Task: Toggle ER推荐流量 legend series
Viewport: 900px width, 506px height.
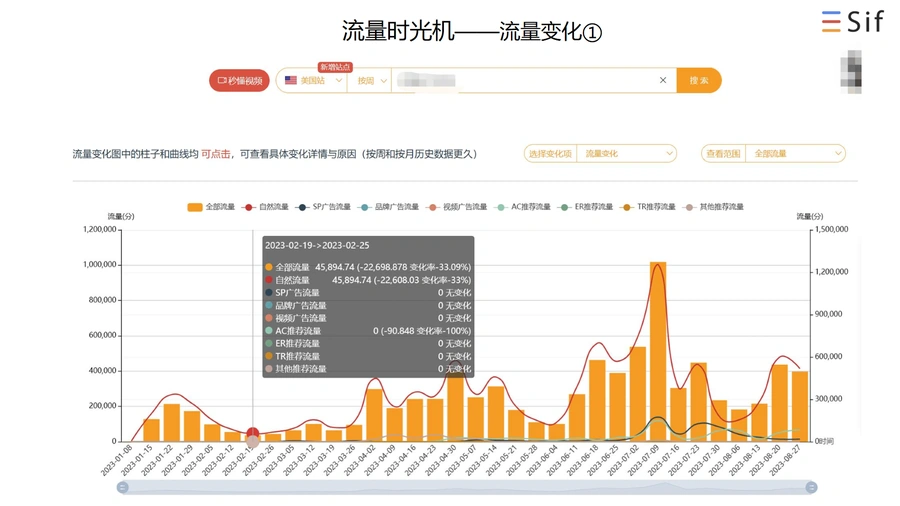Action: [585, 207]
